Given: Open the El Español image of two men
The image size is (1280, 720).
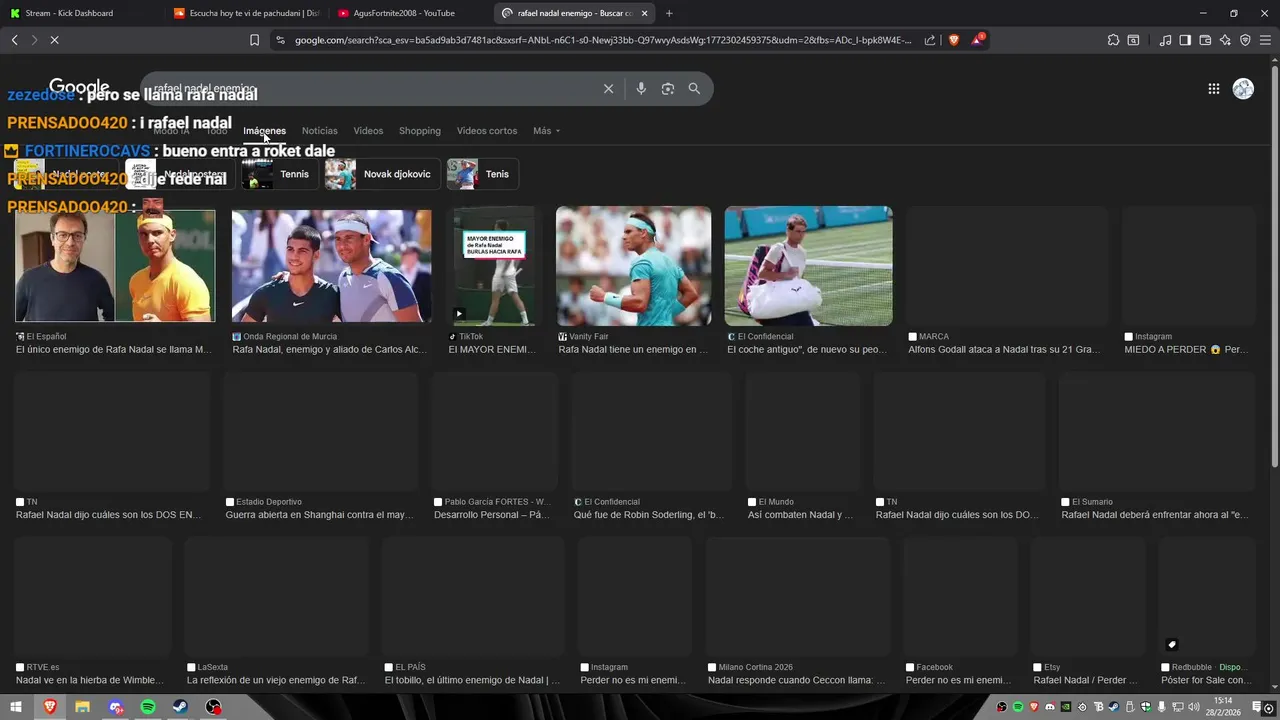Looking at the screenshot, I should click(115, 266).
